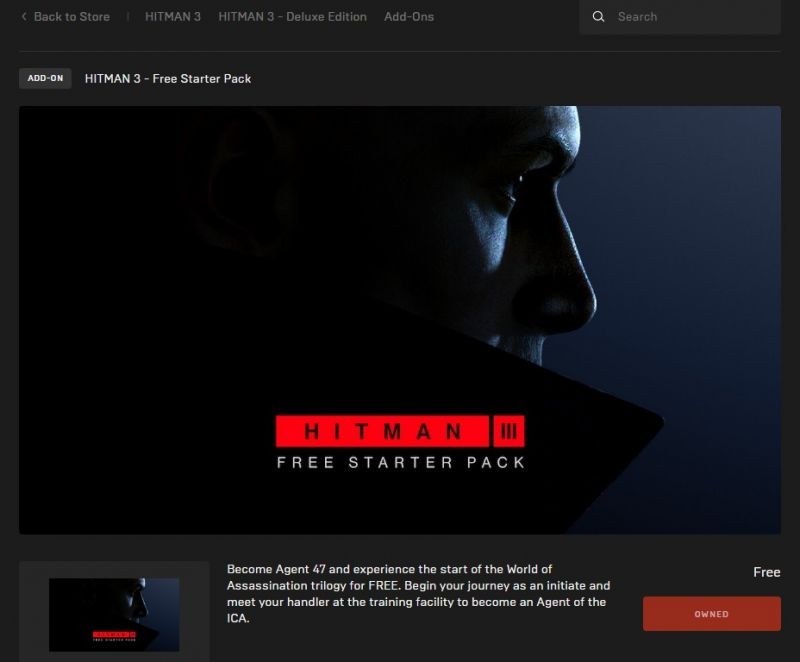Click the HITMAN 3 - Free Starter Pack title

[x=168, y=79]
